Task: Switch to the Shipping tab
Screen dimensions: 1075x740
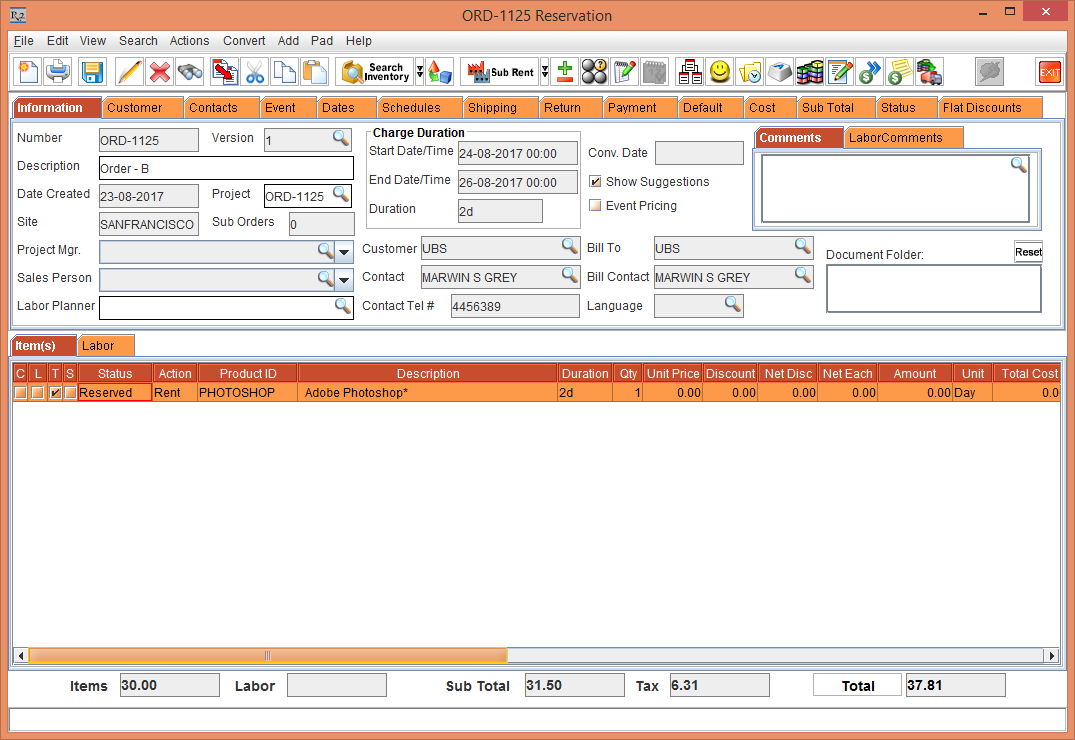Action: point(492,108)
